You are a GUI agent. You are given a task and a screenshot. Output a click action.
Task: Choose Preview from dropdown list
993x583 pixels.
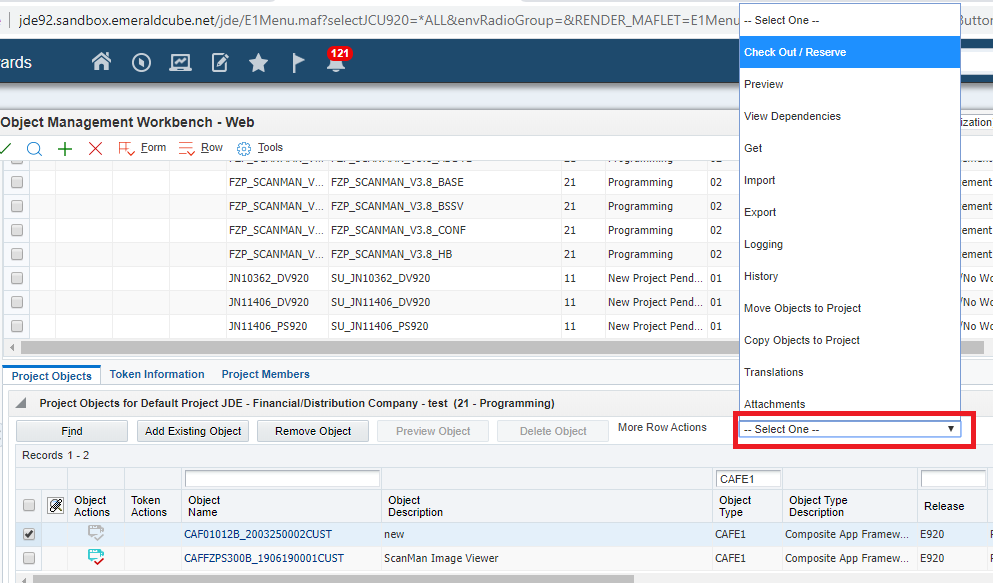850,84
